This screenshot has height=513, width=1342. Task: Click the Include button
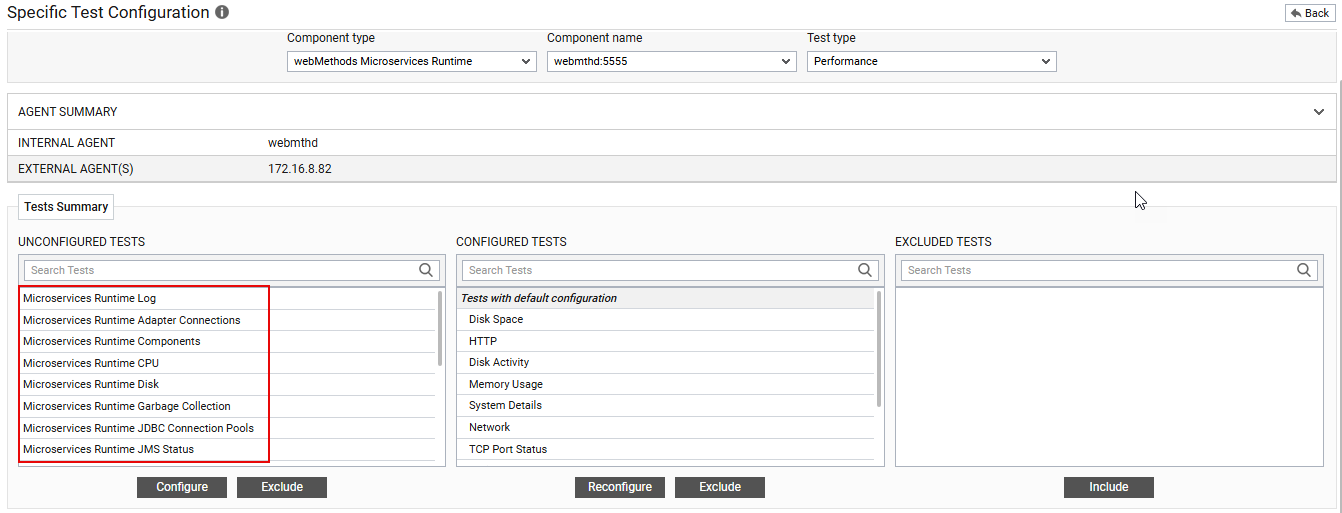point(1108,487)
